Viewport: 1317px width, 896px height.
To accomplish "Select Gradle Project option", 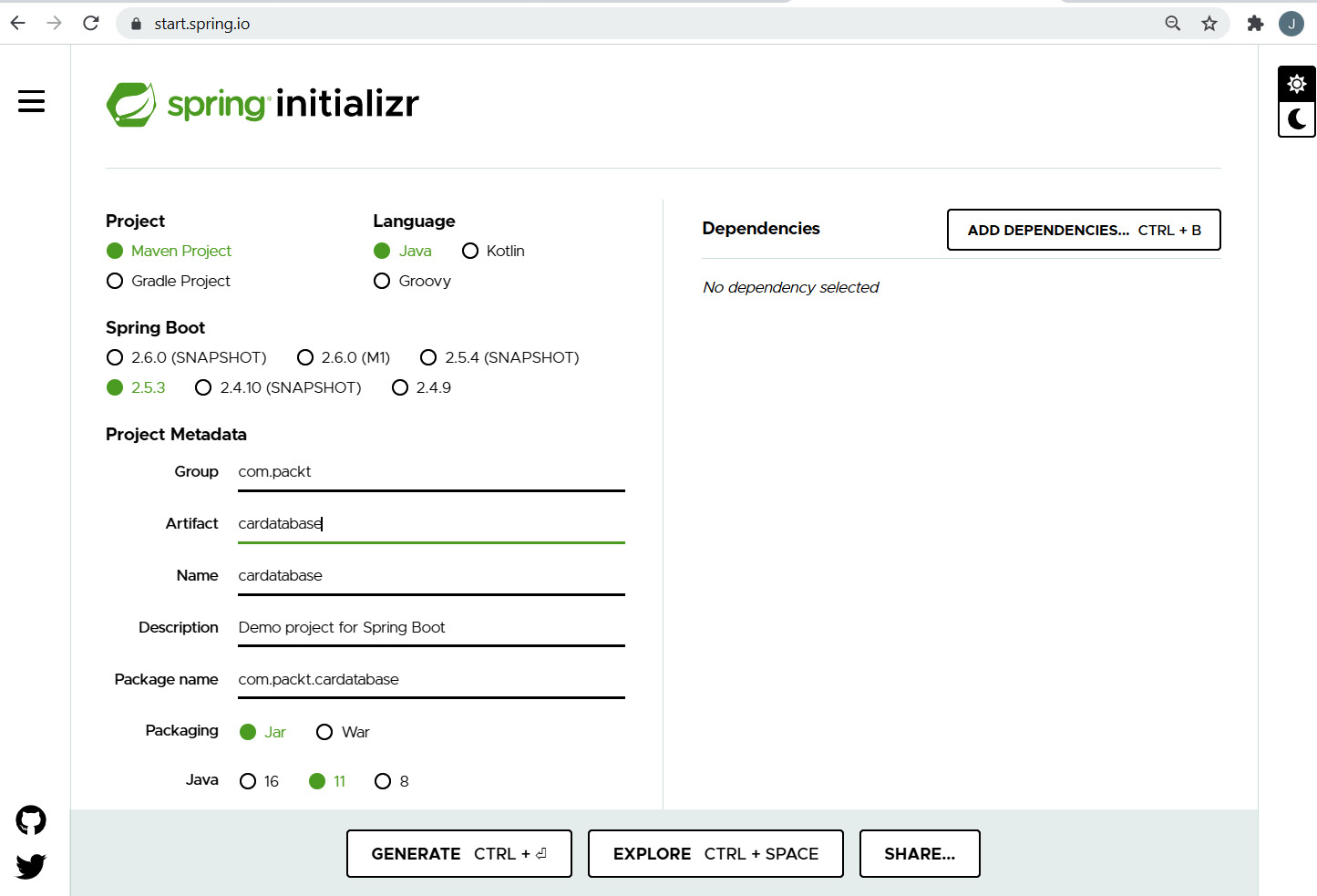I will click(x=169, y=281).
